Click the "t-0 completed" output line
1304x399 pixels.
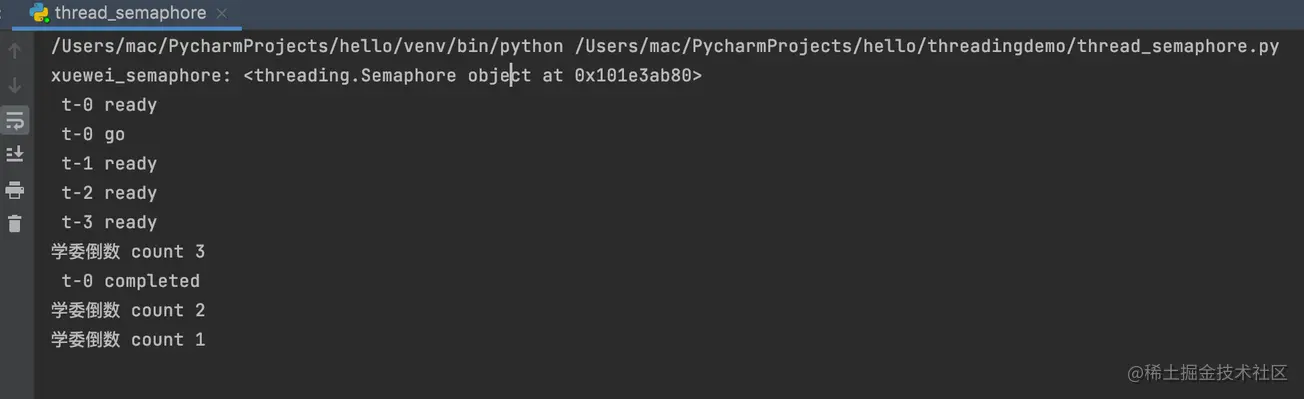pyautogui.click(x=130, y=281)
